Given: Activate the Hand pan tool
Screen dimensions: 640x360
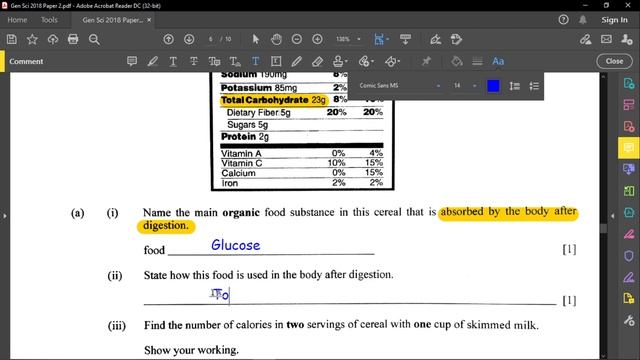Looking at the screenshot, I should pos(276,39).
